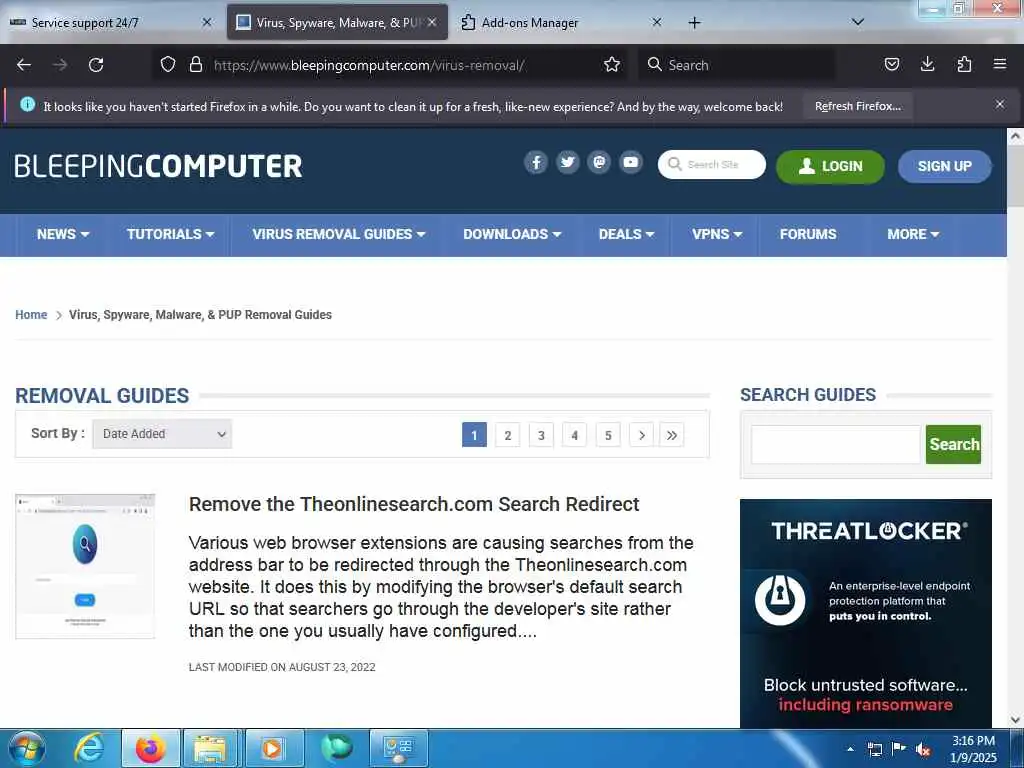Open the Pocket save icon
The height and width of the screenshot is (768, 1024).
pos(891,64)
